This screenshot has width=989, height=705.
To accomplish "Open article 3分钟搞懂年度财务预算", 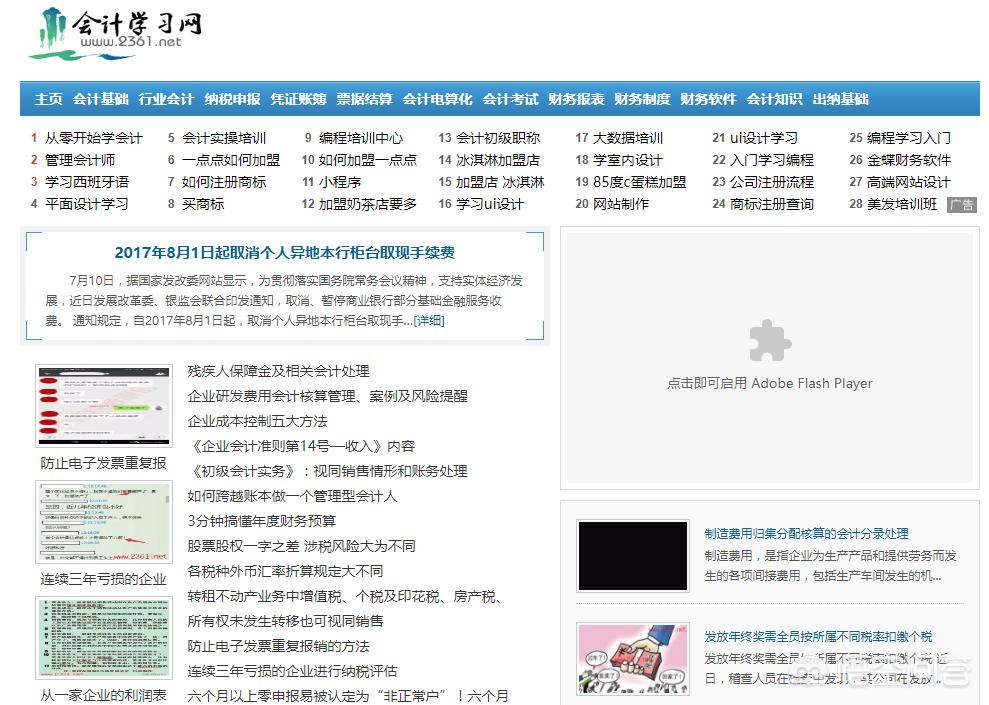I will 262,521.
